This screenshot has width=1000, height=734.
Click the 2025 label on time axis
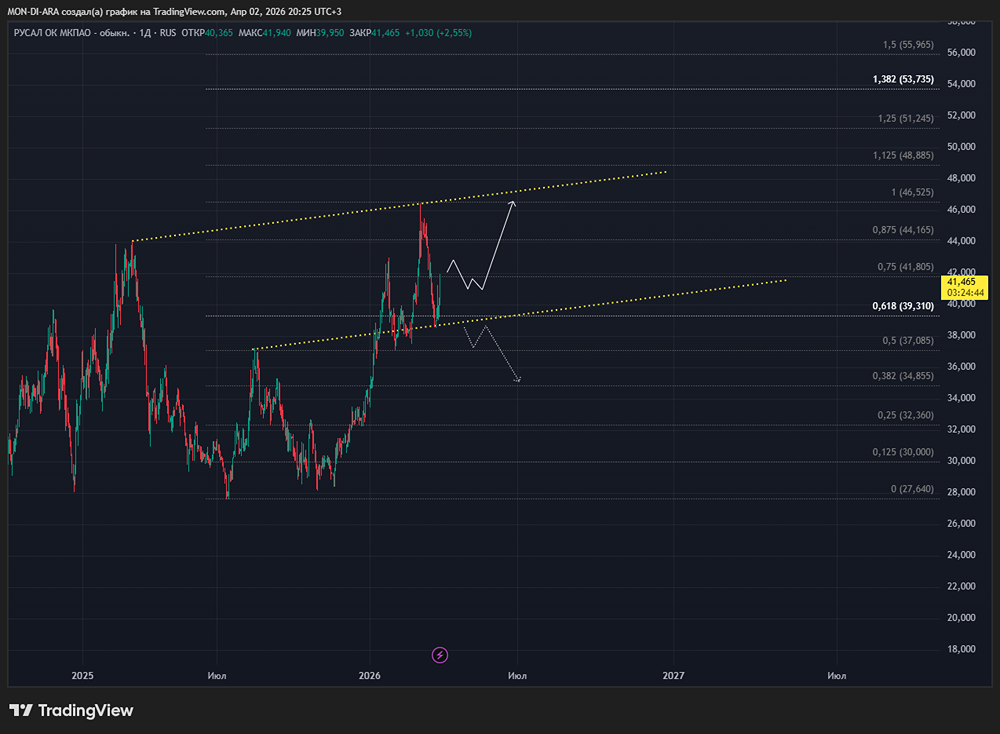pyautogui.click(x=82, y=675)
